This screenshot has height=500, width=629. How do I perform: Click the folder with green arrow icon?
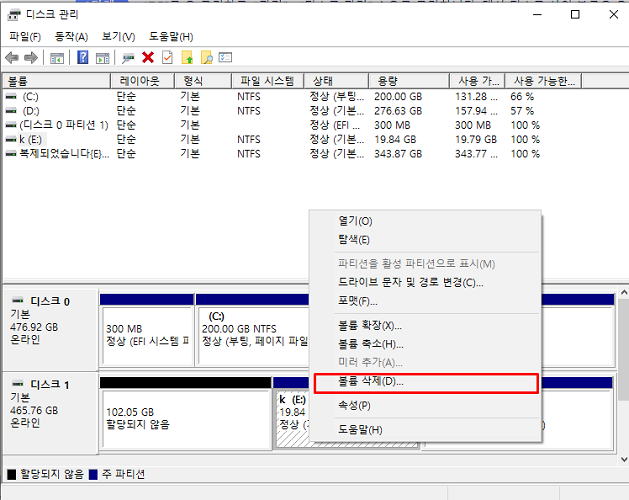pos(187,57)
